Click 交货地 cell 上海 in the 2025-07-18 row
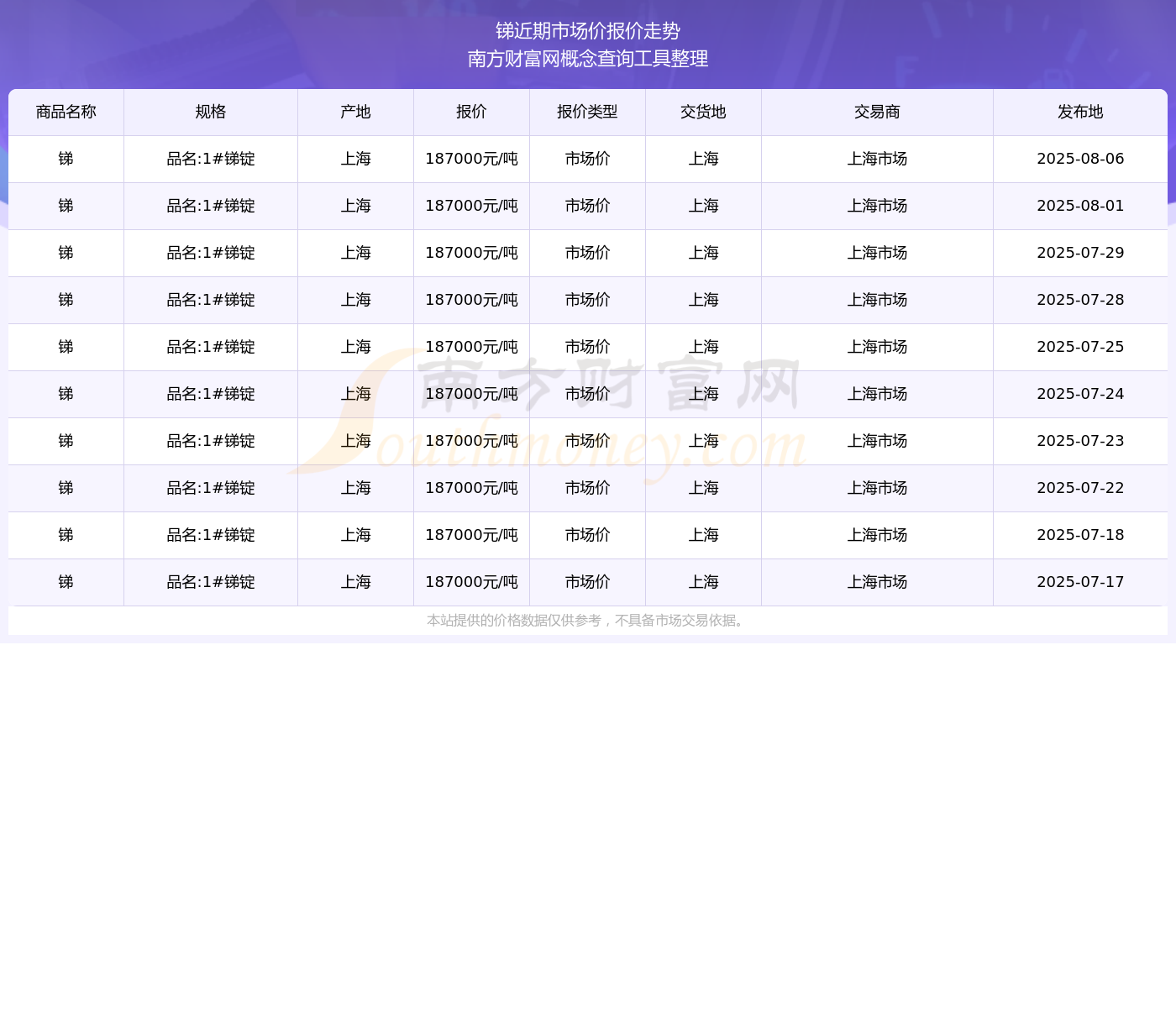Image resolution: width=1176 pixels, height=1012 pixels. (703, 535)
